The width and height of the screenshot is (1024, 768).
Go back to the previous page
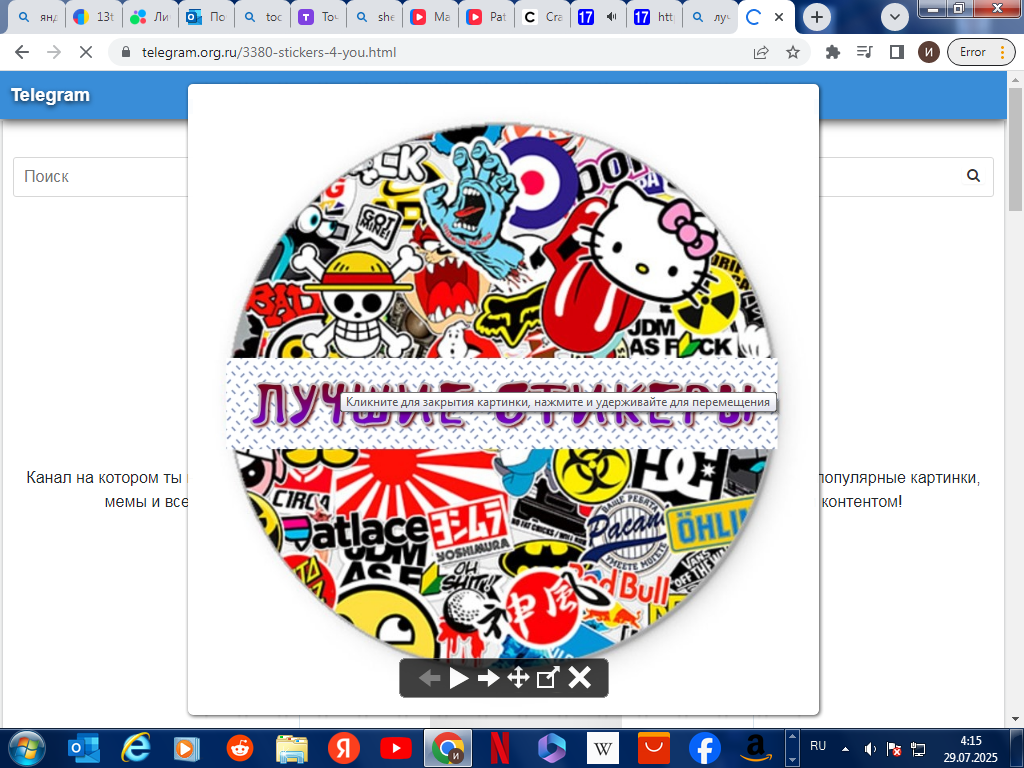(22, 52)
